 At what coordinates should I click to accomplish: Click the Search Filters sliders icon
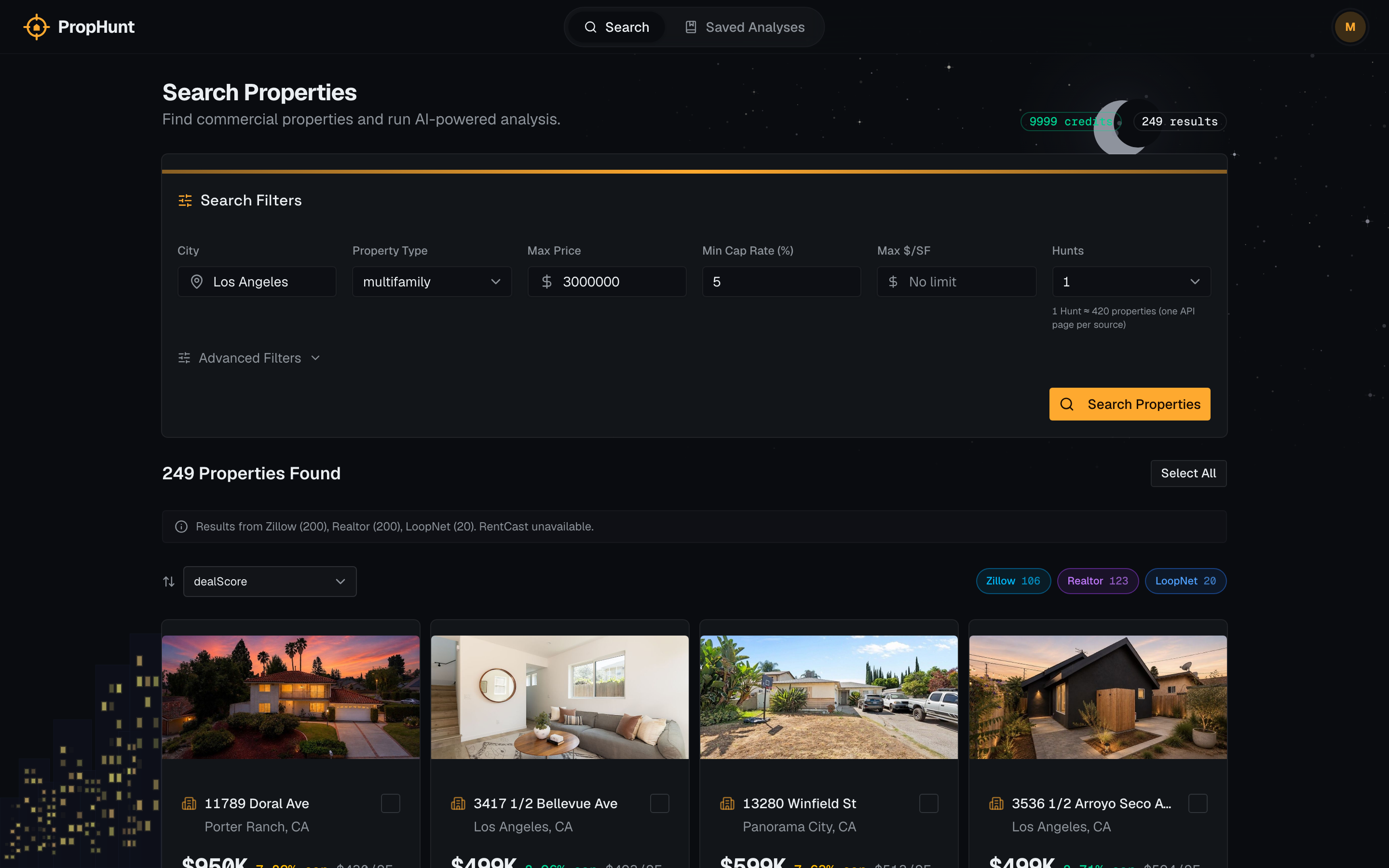click(x=185, y=200)
